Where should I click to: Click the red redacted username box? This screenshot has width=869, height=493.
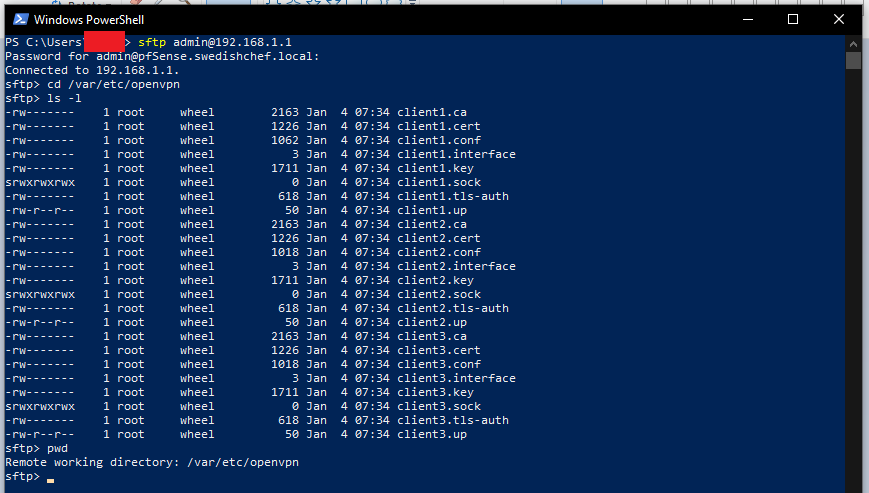pyautogui.click(x=104, y=42)
